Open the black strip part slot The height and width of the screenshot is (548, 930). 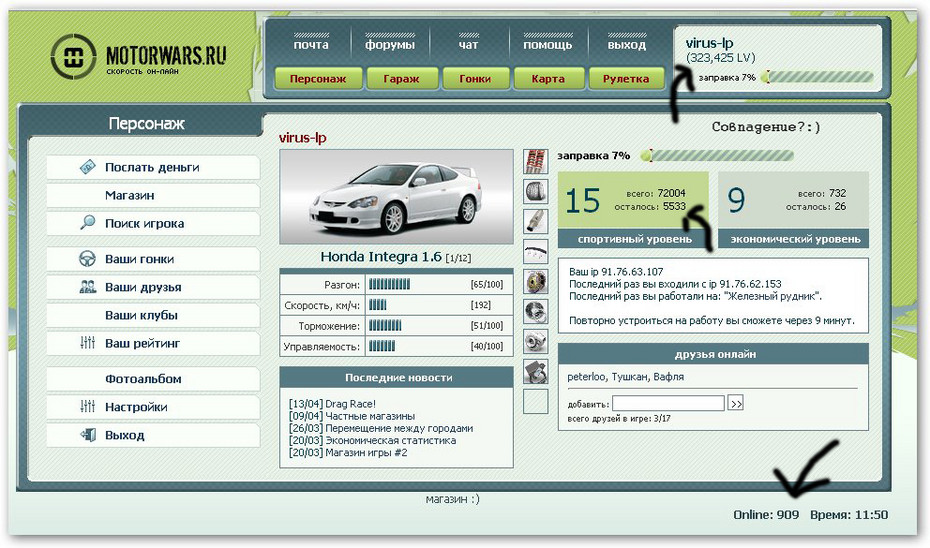coord(536,251)
